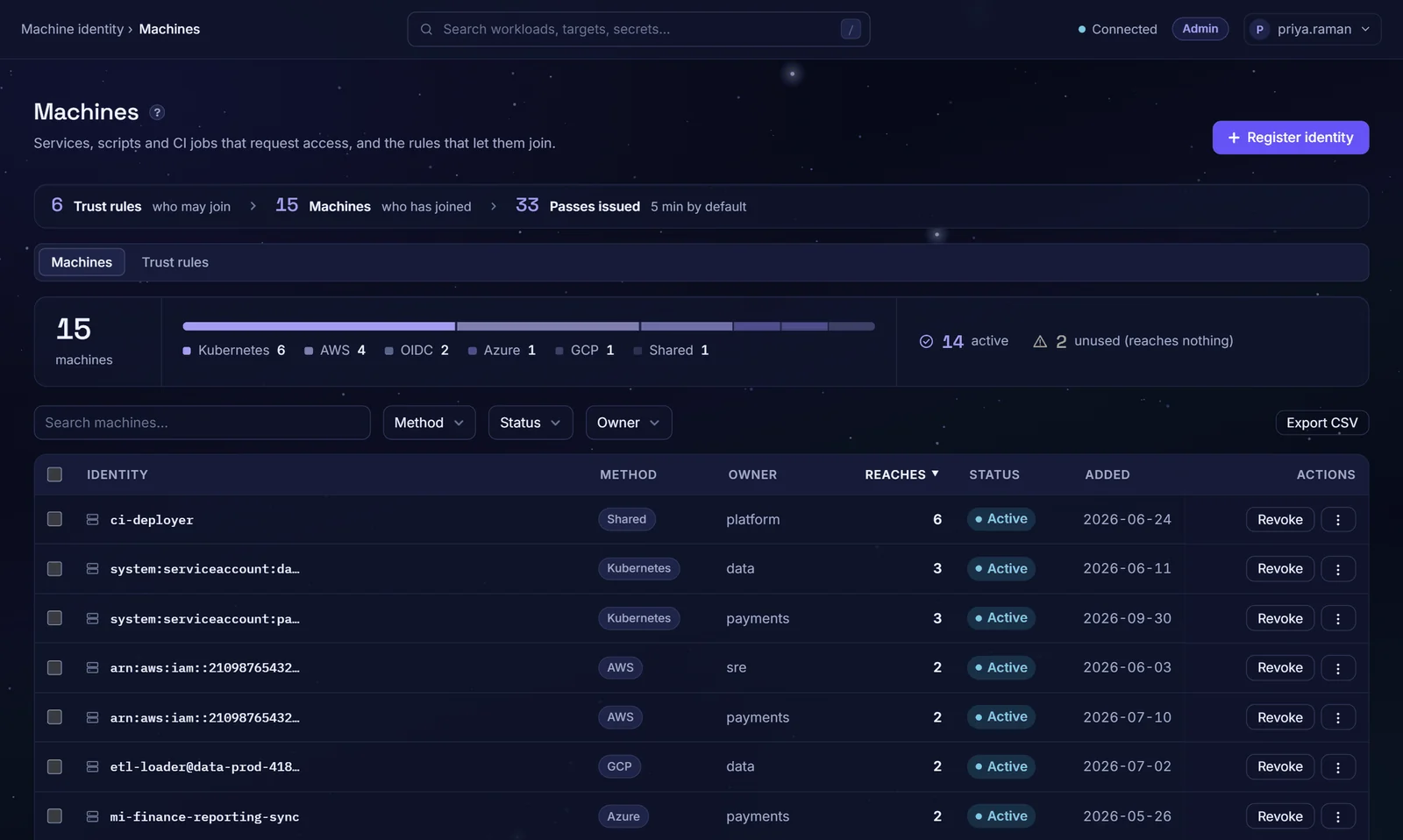Screen dimensions: 1403x840
Task: Click the warning triangle icon by unused count
Action: (1040, 341)
